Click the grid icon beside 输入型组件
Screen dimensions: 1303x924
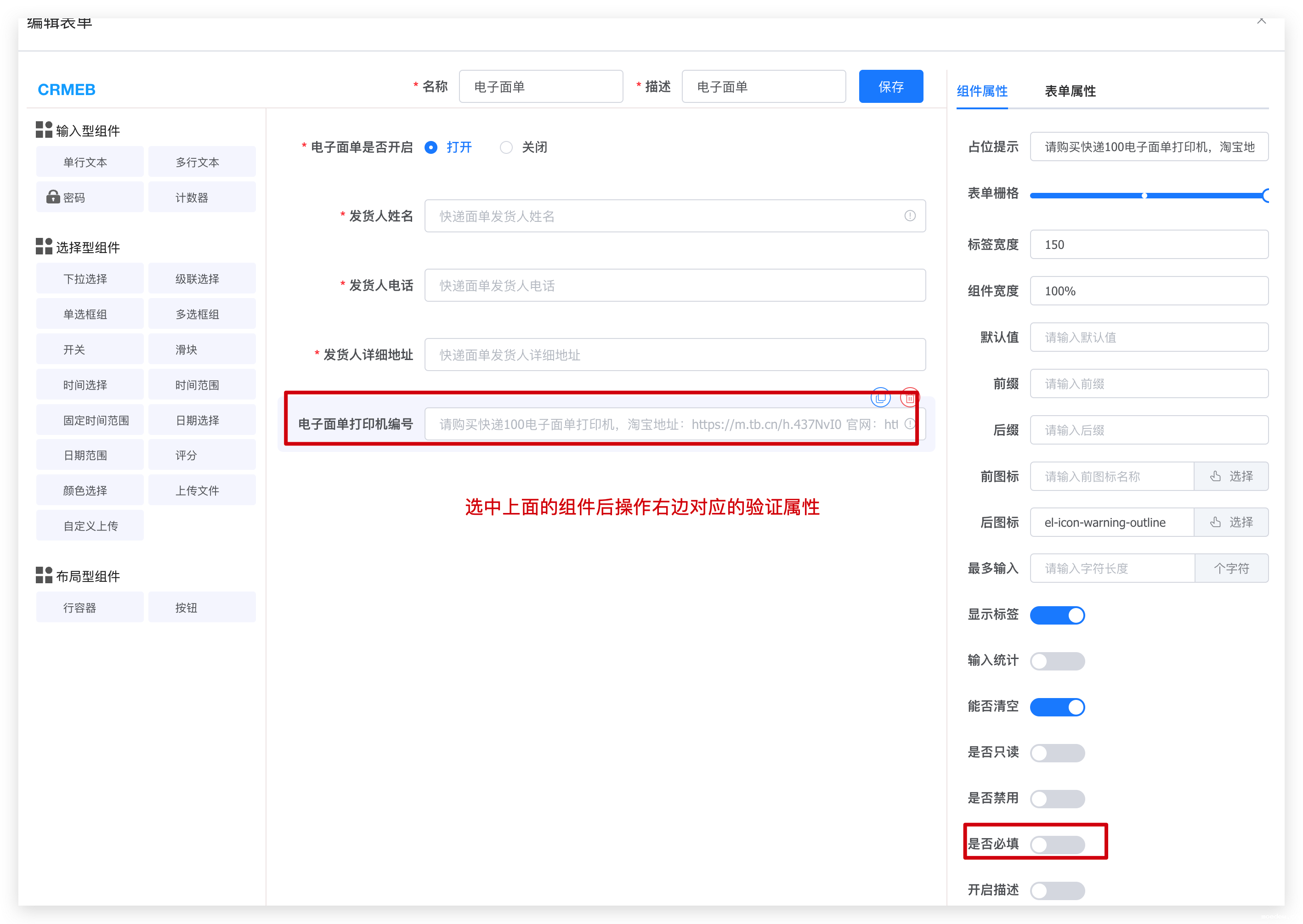point(44,130)
